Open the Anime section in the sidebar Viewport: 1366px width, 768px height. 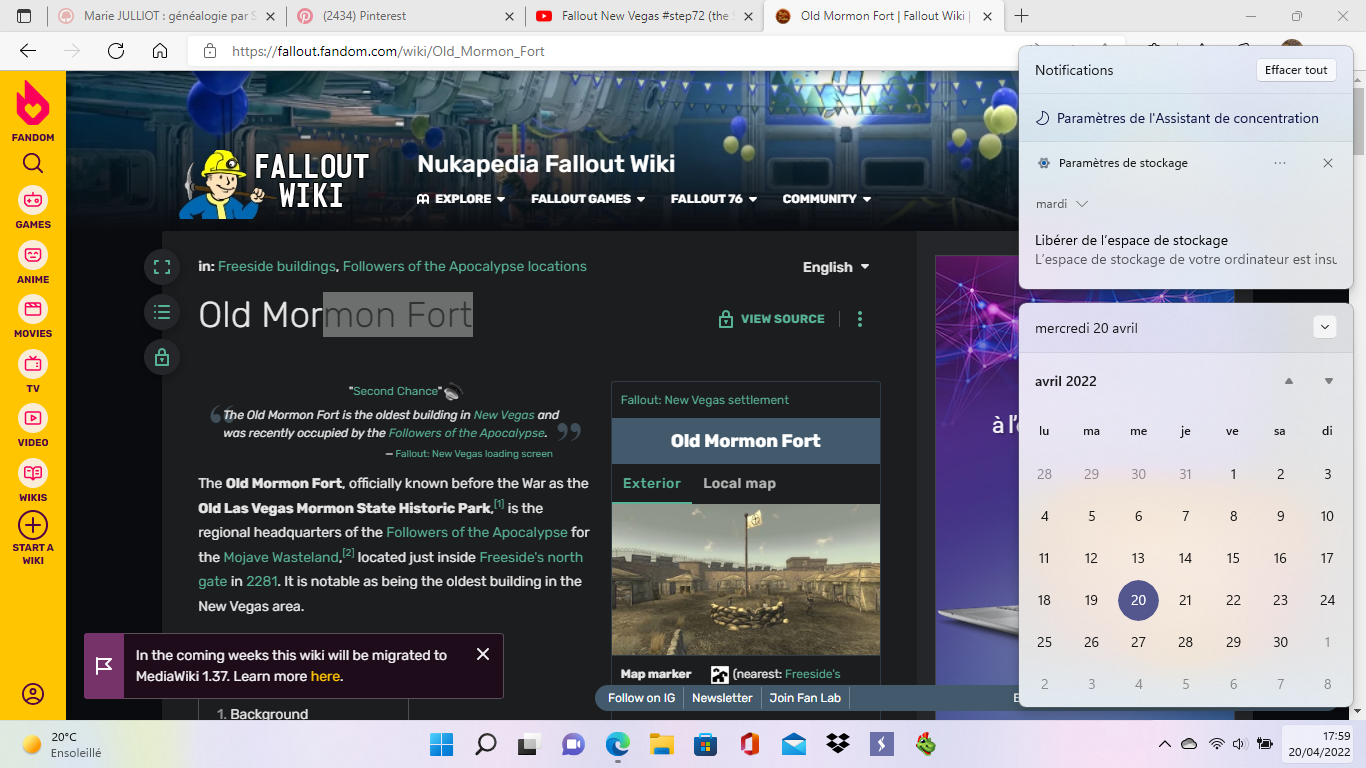point(33,264)
